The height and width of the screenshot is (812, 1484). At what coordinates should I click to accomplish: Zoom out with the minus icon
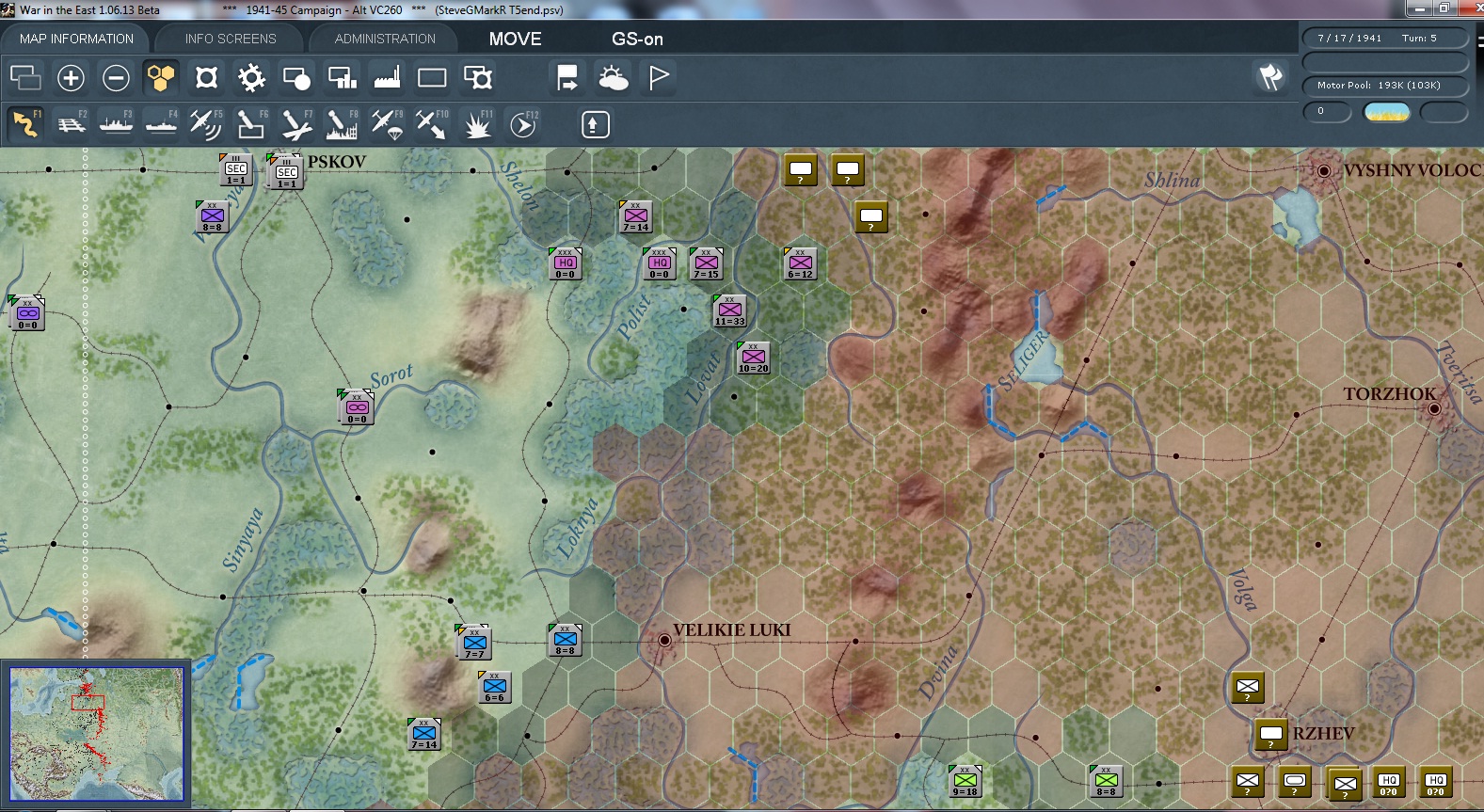point(116,77)
